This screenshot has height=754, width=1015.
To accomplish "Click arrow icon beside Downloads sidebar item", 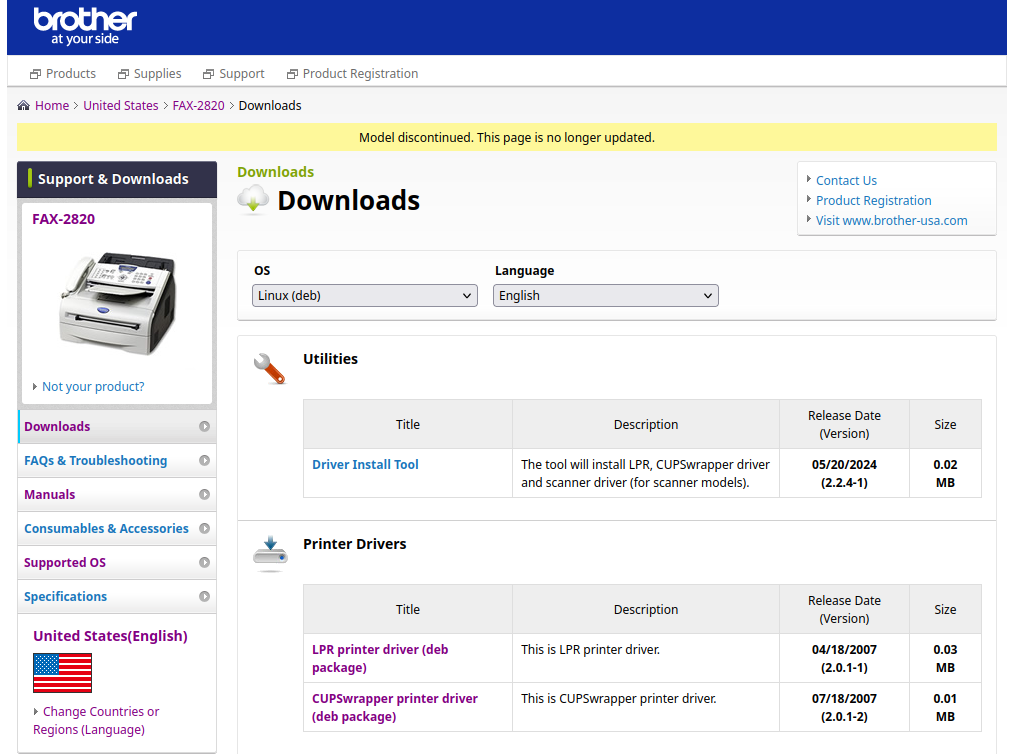I will [205, 427].
